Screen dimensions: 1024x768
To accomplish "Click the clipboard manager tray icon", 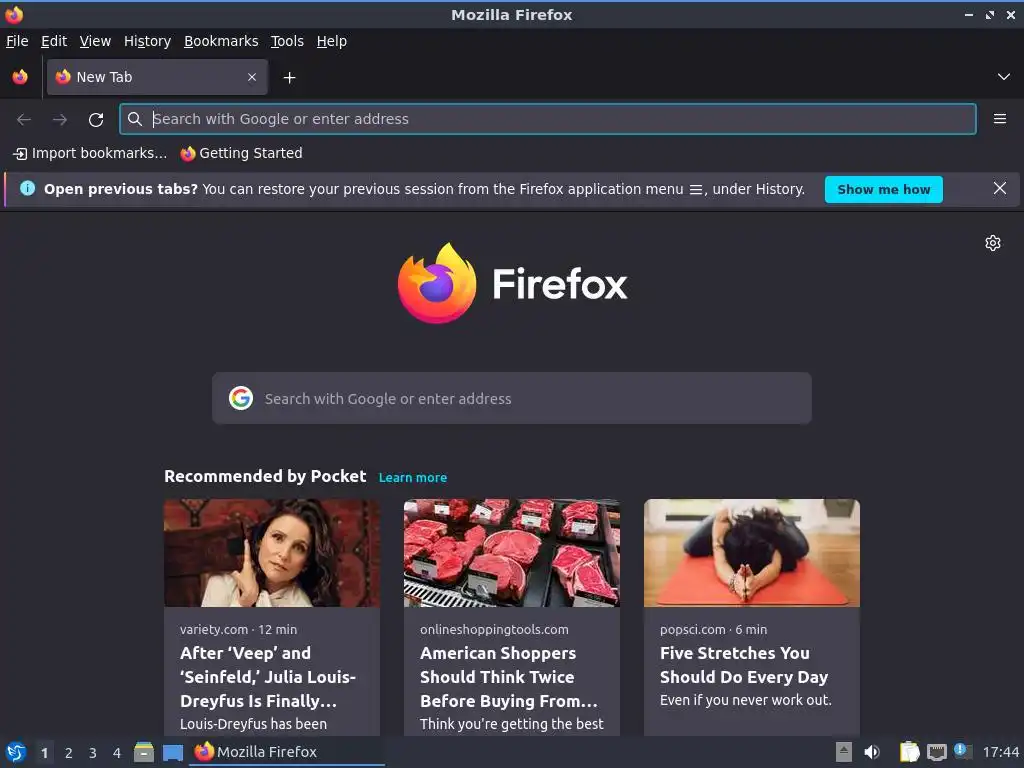I will [909, 752].
